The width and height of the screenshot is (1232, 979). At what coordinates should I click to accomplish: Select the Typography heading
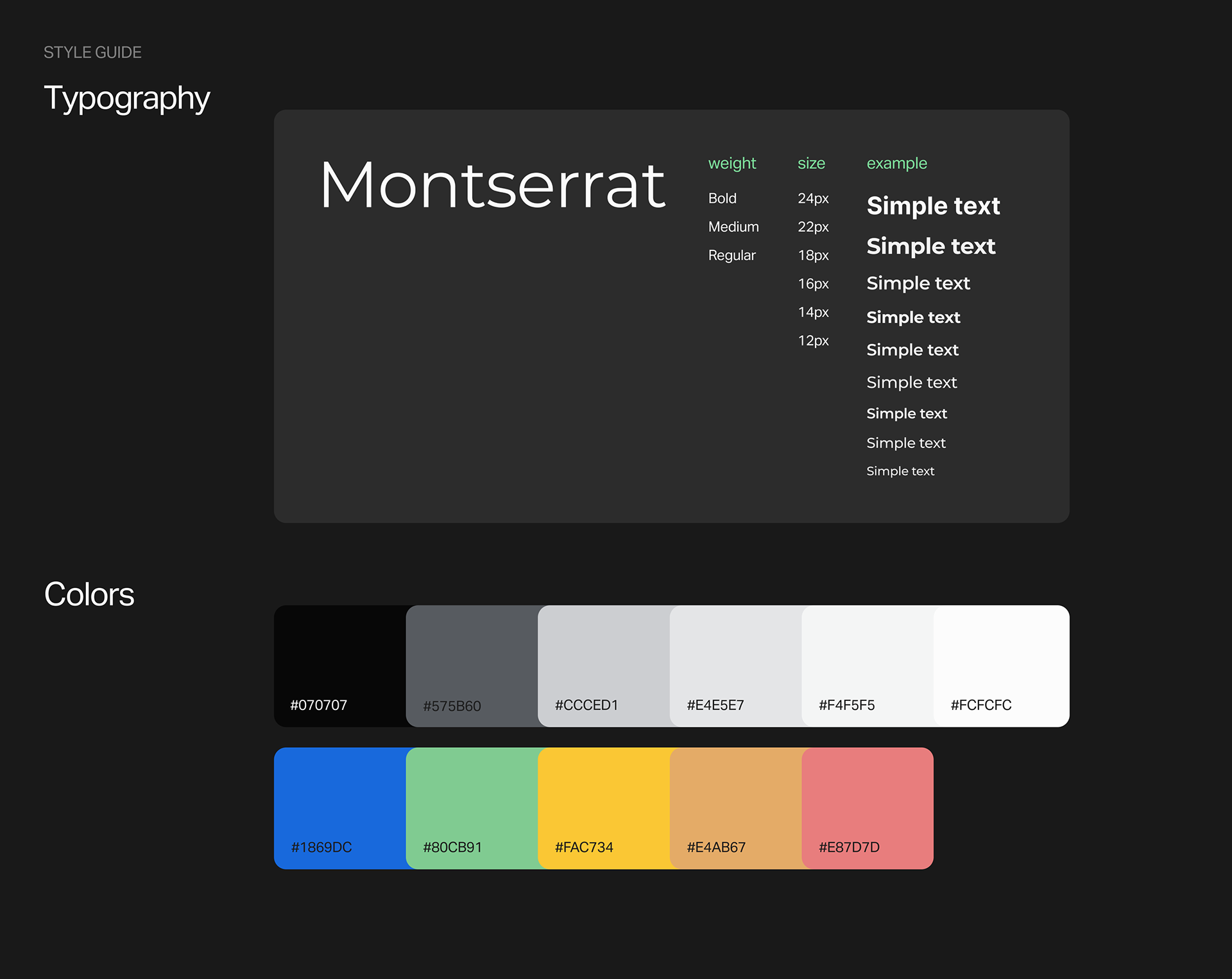[127, 99]
